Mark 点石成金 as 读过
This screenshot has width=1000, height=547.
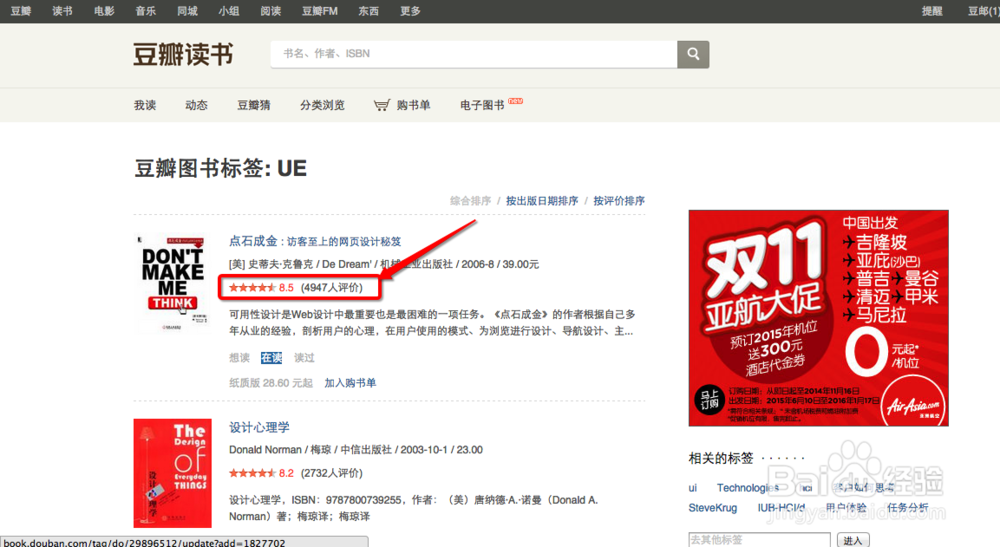[x=304, y=358]
